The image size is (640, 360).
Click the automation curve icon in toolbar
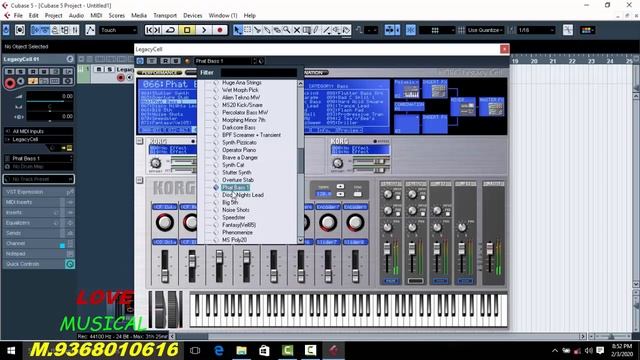pos(90,30)
